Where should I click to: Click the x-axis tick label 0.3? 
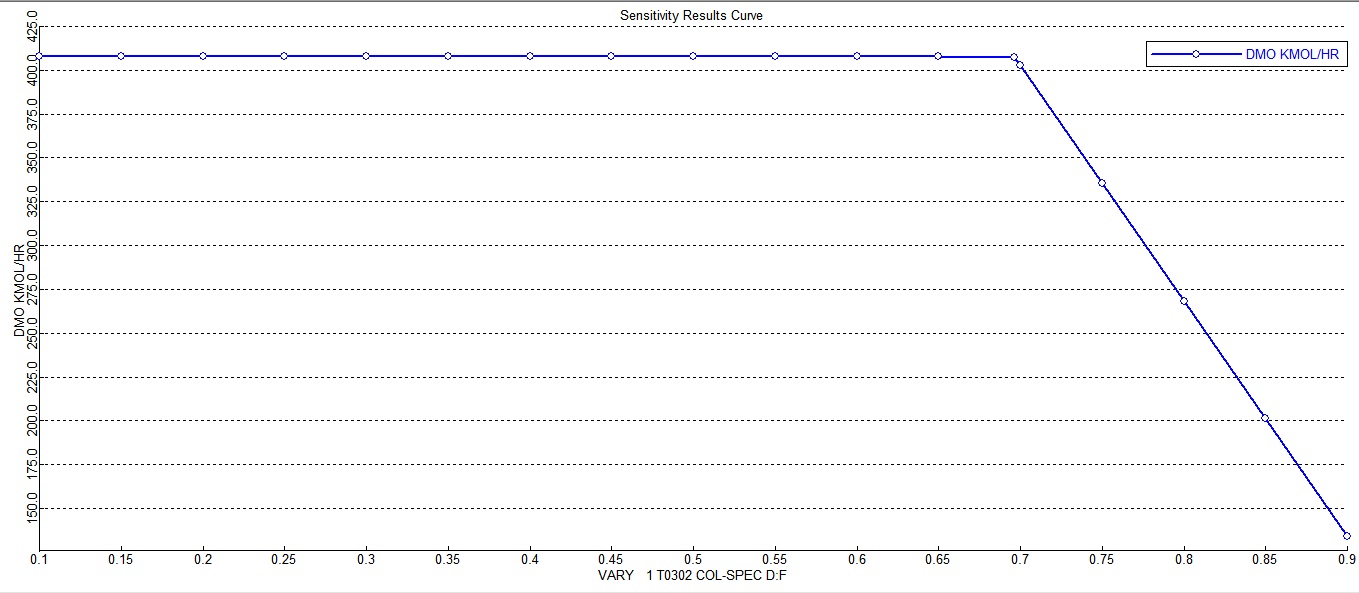(x=366, y=561)
